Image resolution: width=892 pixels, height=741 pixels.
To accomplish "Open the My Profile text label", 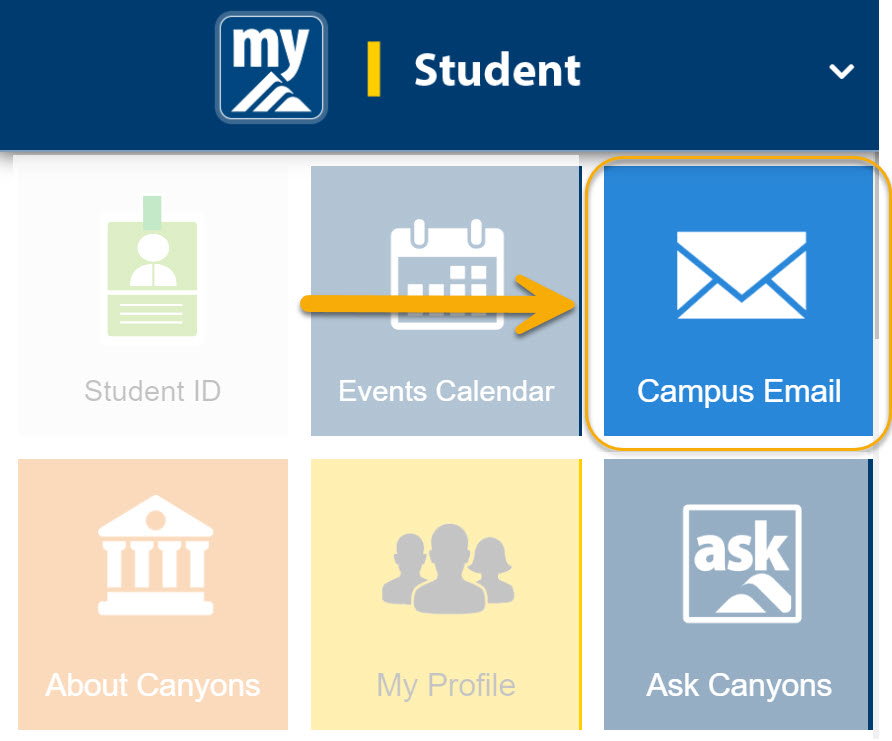I will click(x=446, y=685).
